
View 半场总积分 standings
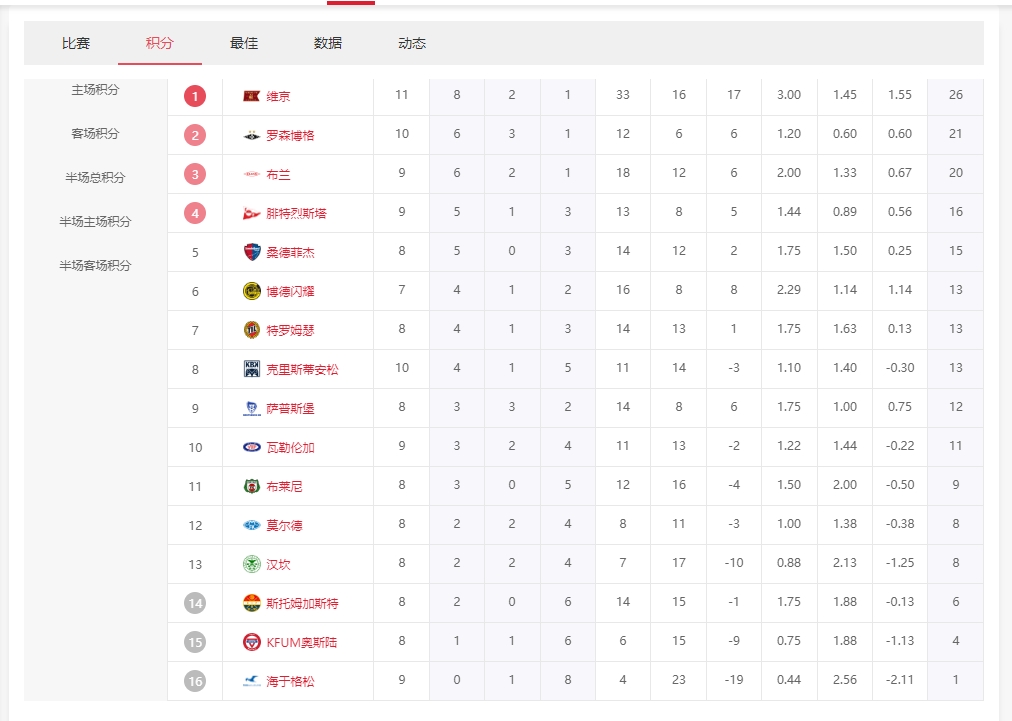coord(95,178)
